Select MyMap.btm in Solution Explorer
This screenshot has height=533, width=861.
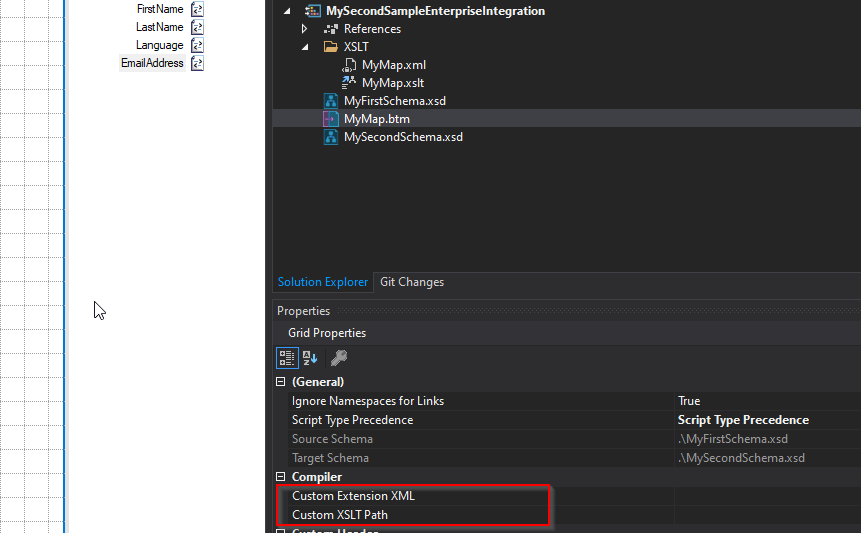(x=376, y=119)
